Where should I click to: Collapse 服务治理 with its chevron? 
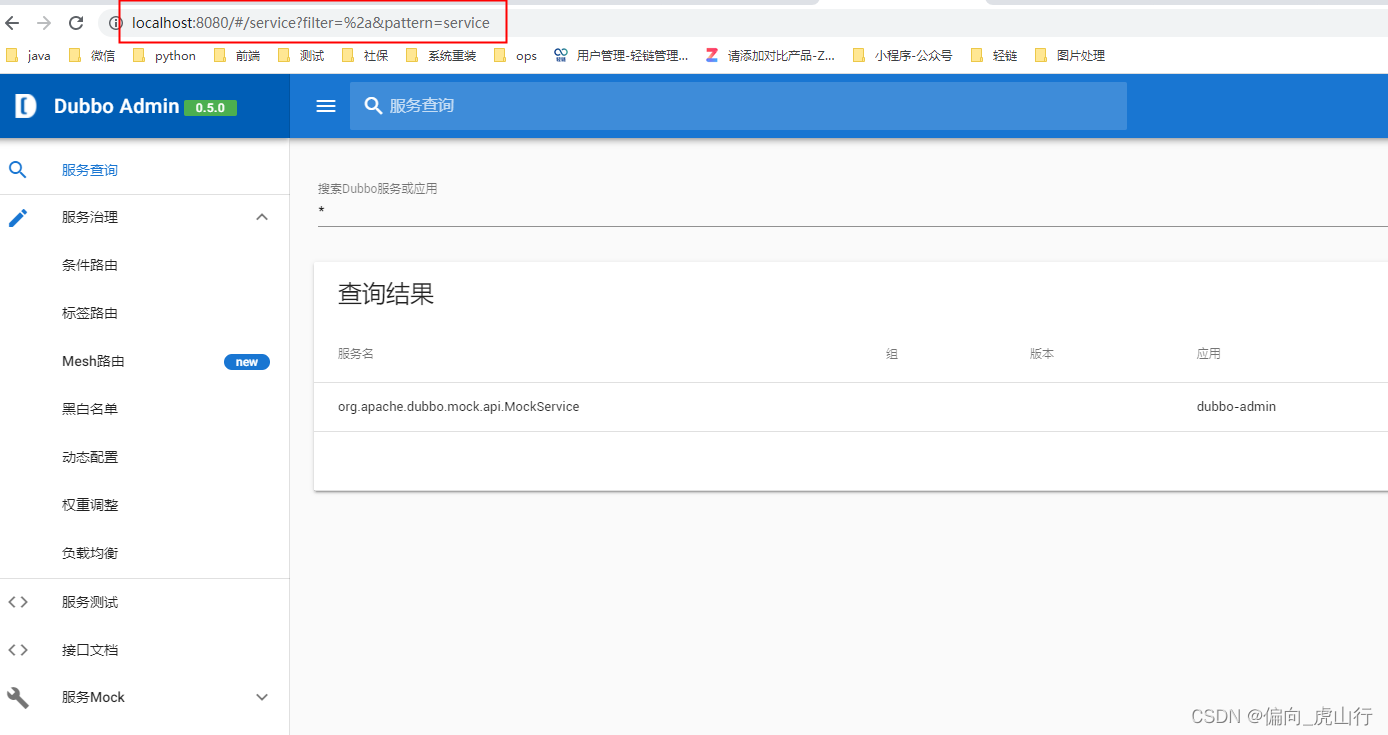(x=262, y=217)
